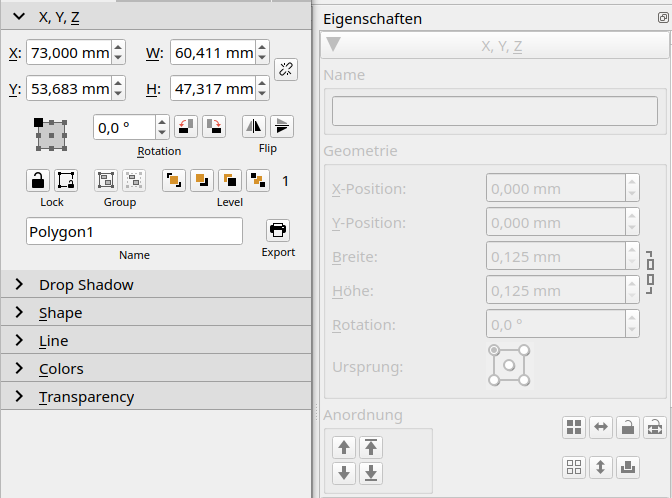
Task: Toggle the keep aspect ratio chain link
Action: (286, 69)
